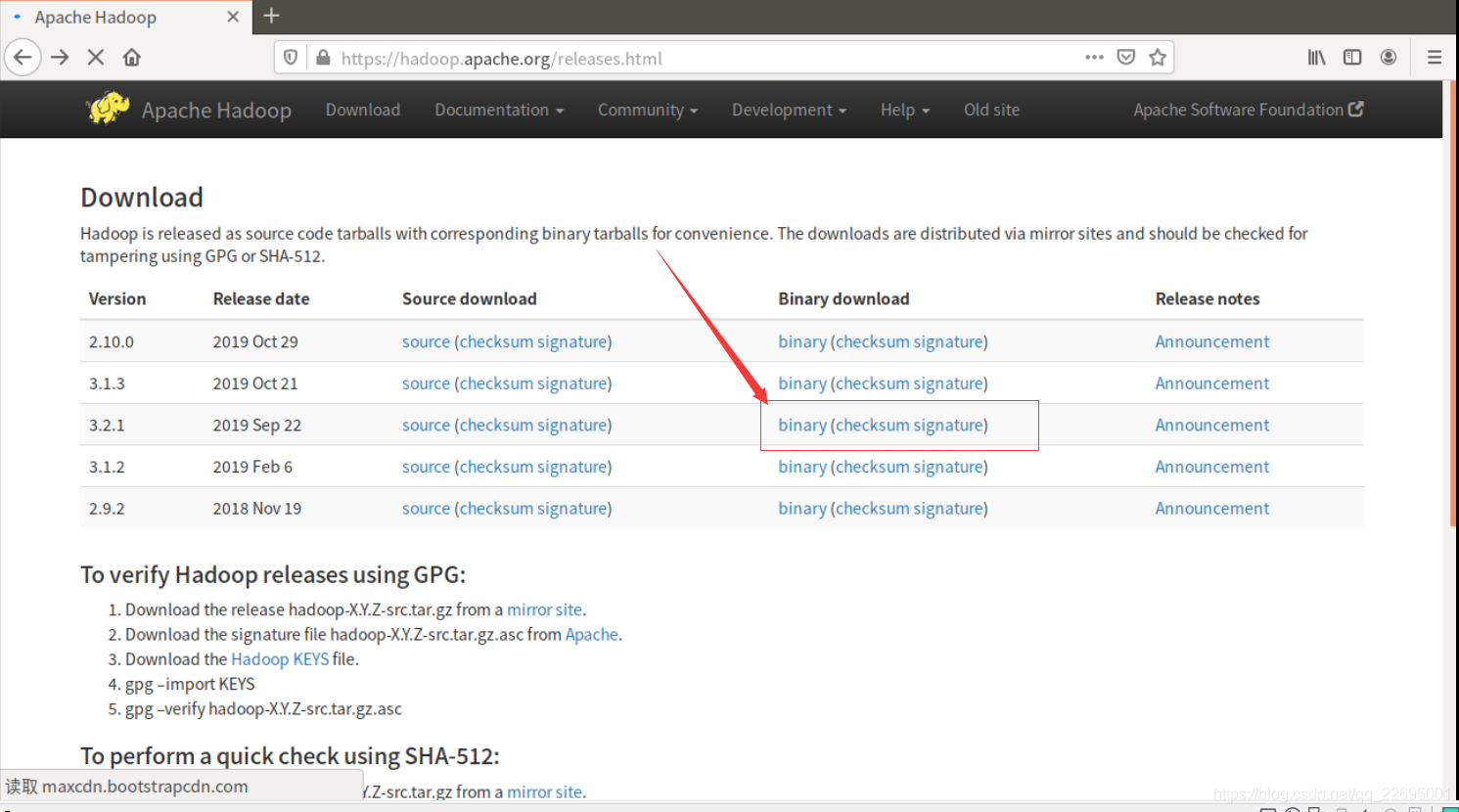
Task: Download binary for version 2.9.2
Action: (802, 509)
